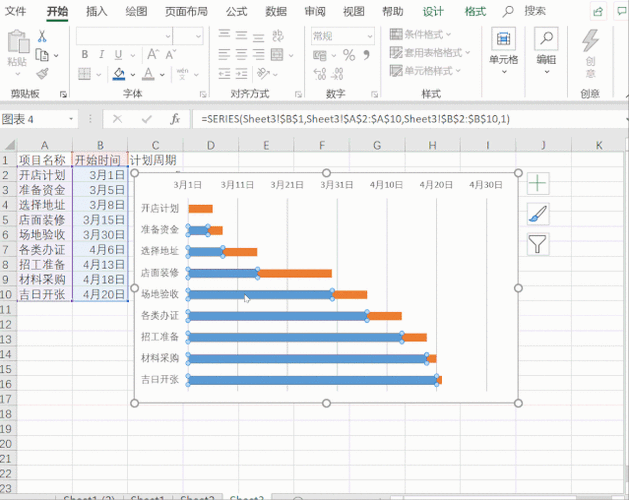Click the cell borders icon

click(84, 74)
